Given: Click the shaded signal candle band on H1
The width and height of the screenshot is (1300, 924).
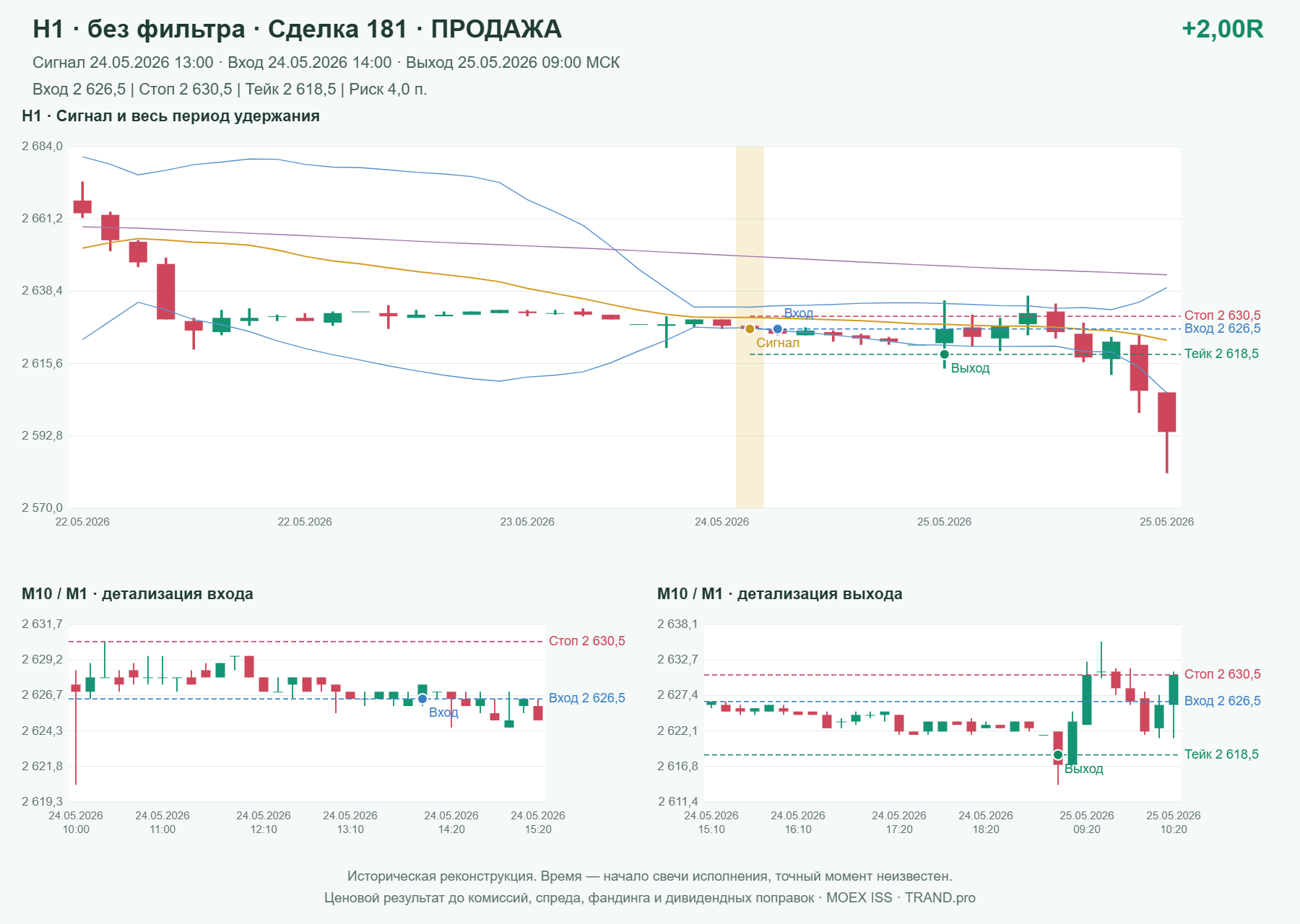Looking at the screenshot, I should [750, 327].
